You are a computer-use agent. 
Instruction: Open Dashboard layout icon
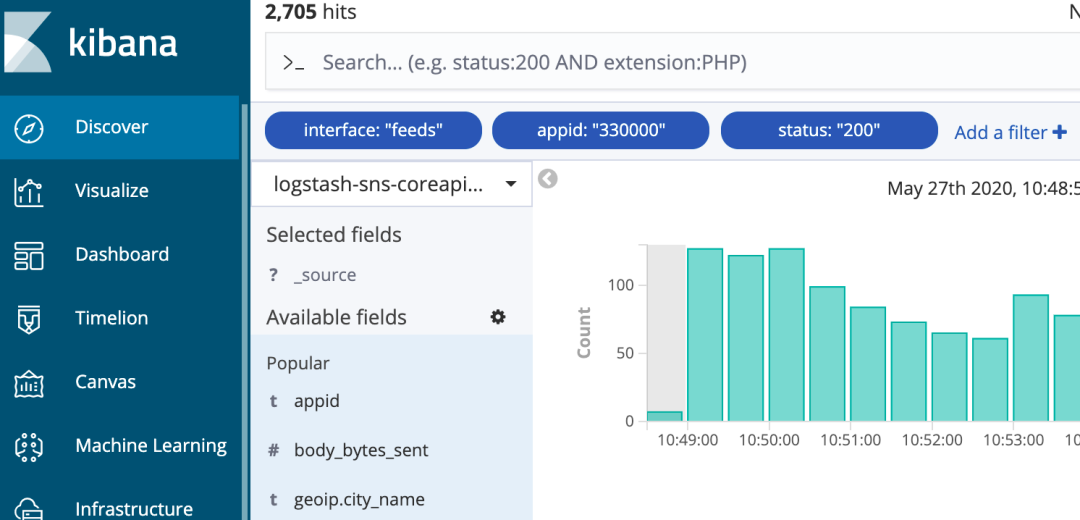[29, 255]
